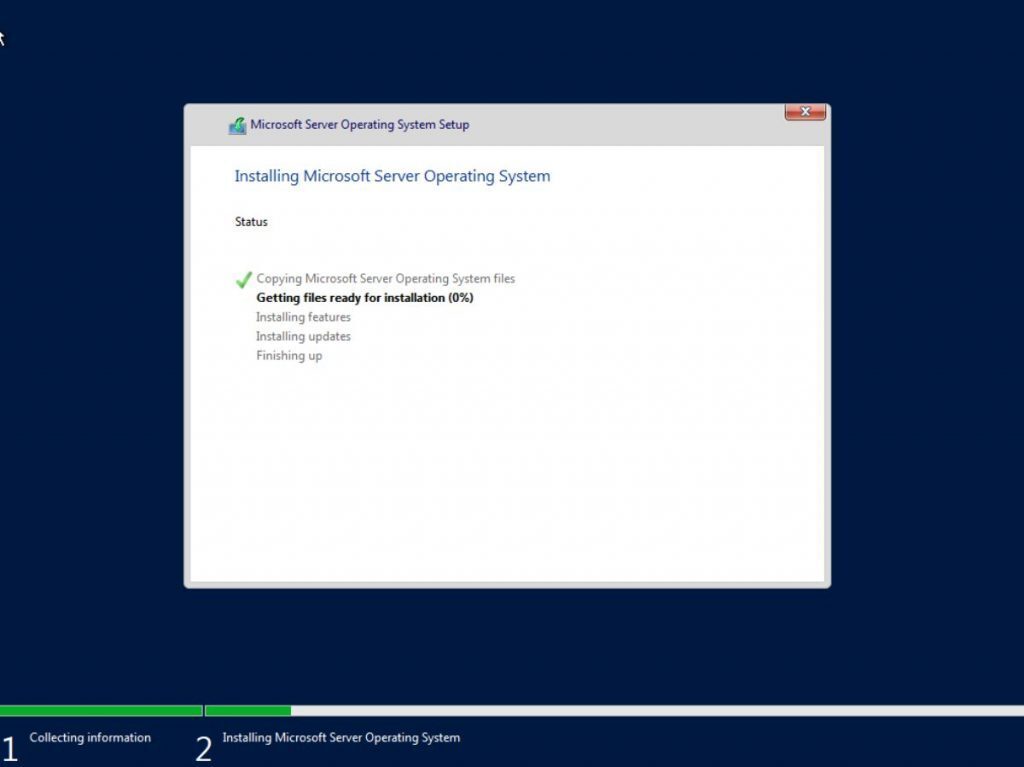Click the green checkmark marking completed step

point(243,277)
